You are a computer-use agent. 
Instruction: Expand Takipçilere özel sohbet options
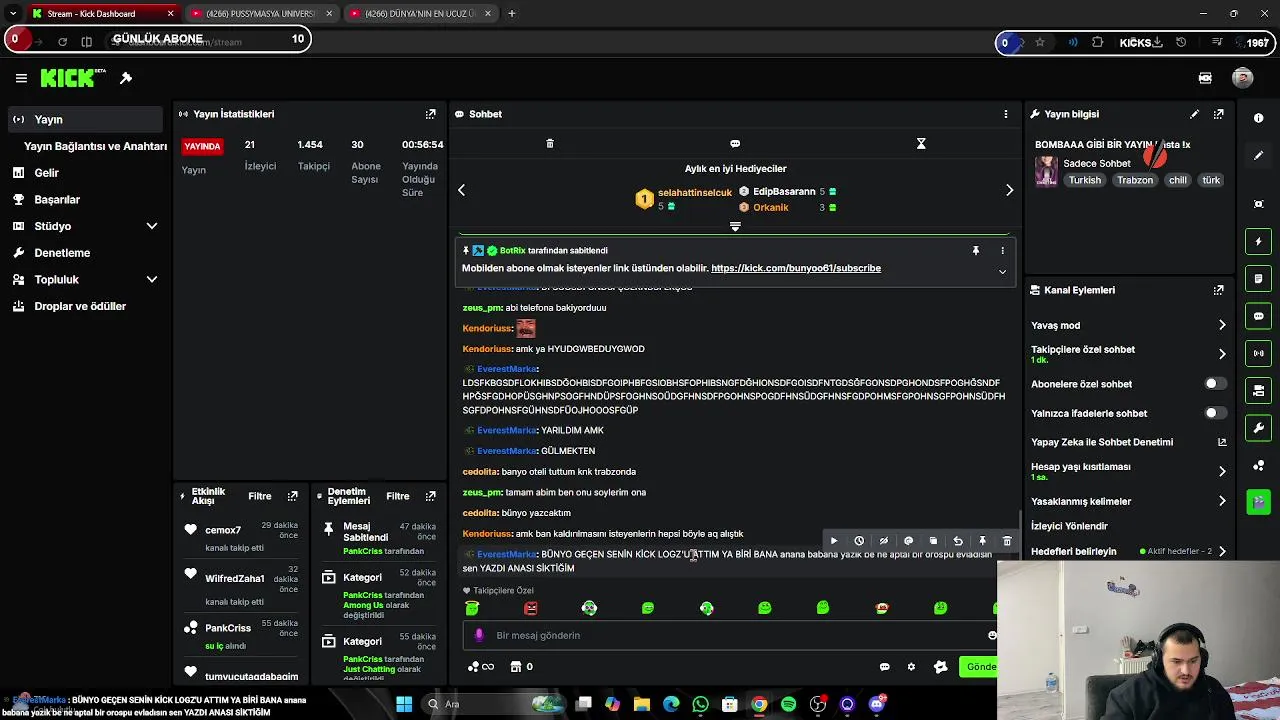1222,354
